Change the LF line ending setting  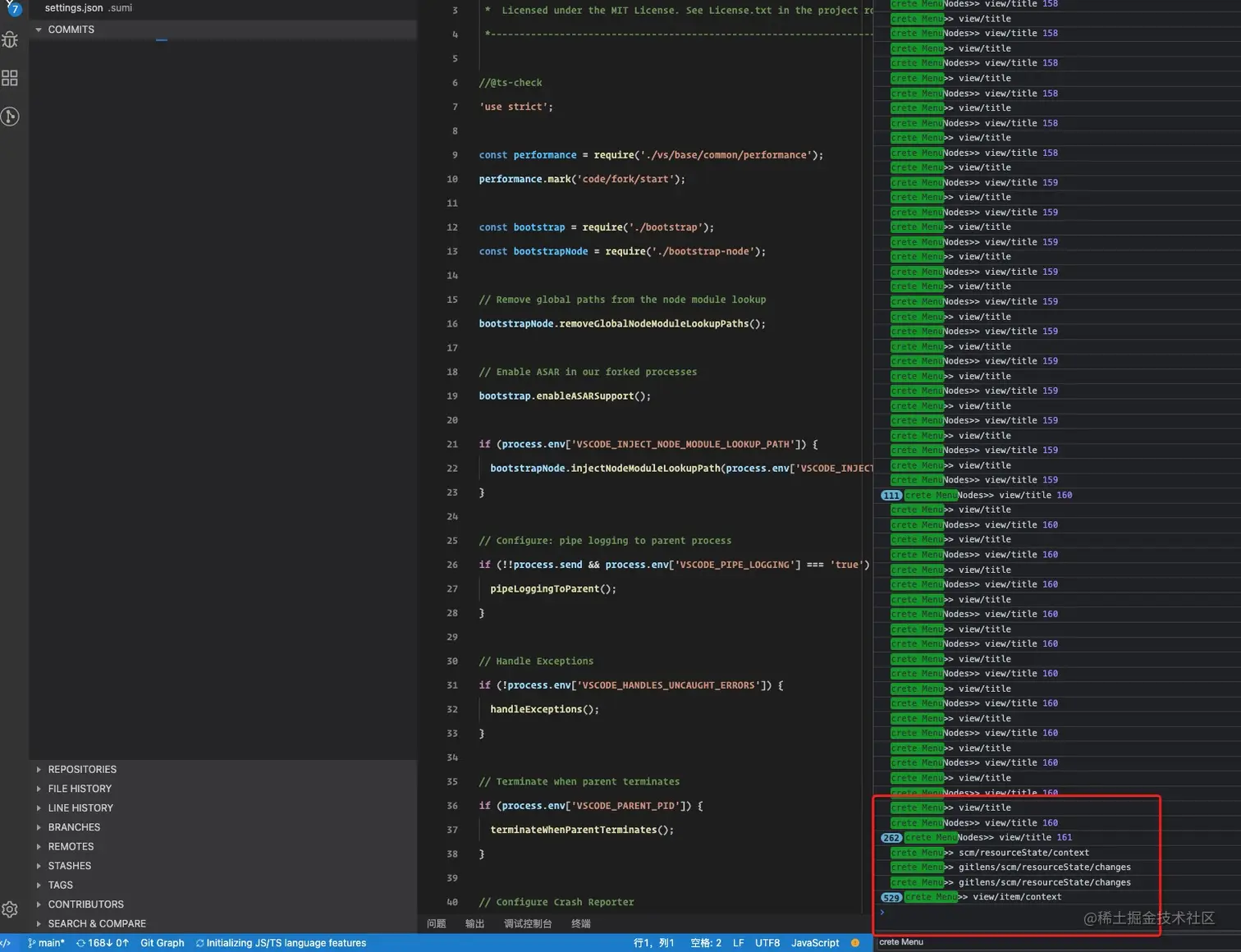[739, 943]
